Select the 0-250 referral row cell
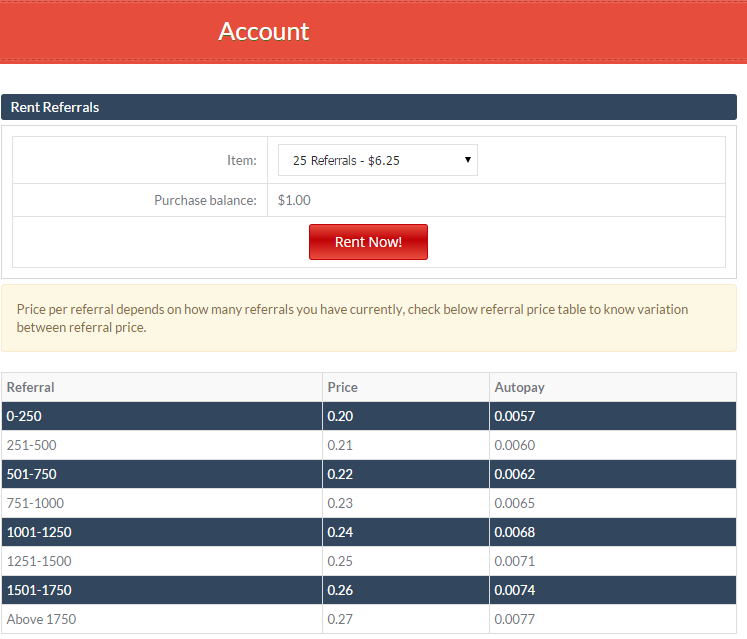The height and width of the screenshot is (639, 747). (x=162, y=416)
